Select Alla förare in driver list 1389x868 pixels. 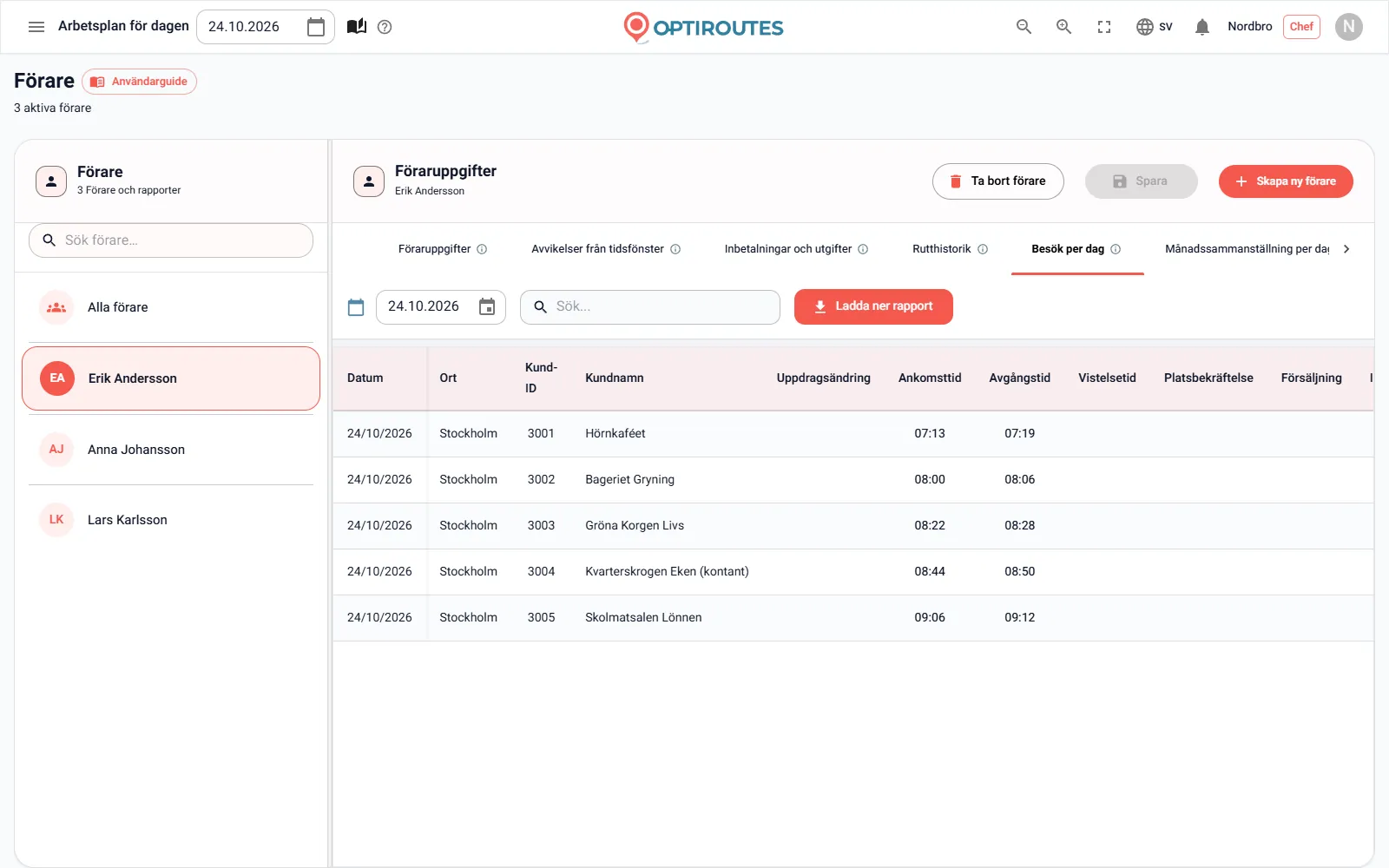click(x=171, y=307)
